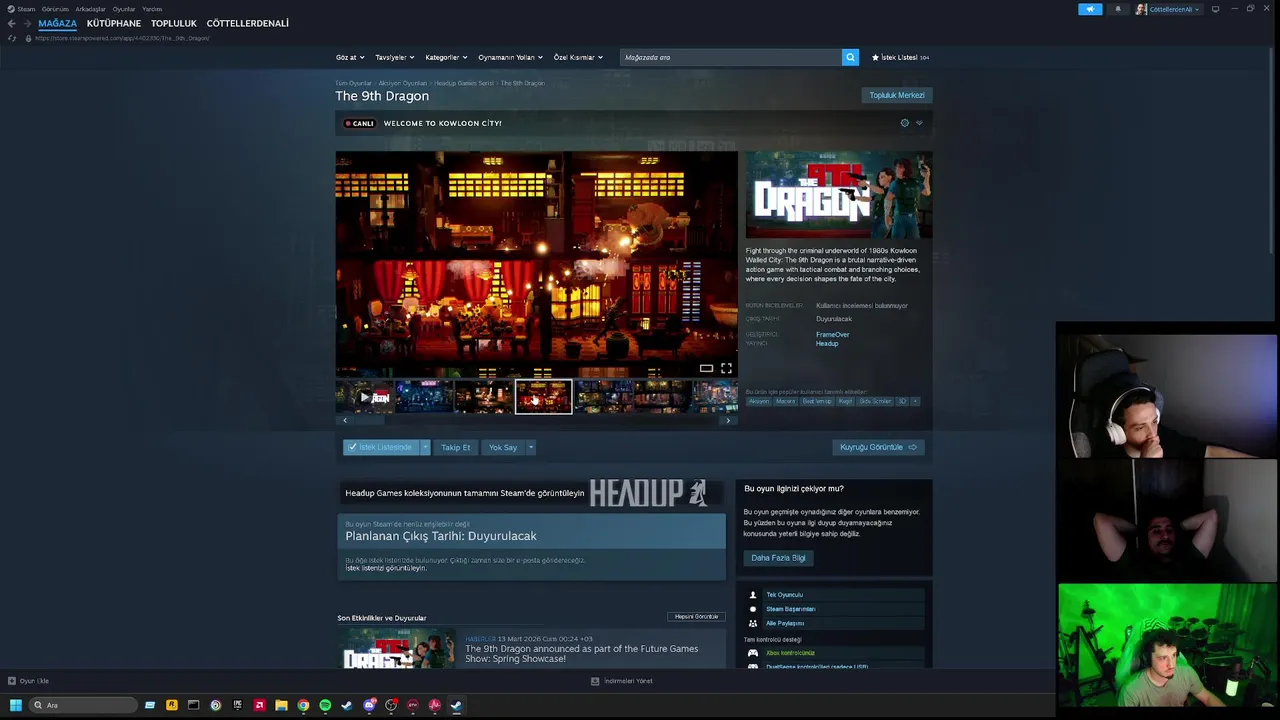
Task: Click the Mağazada ara search field
Action: [730, 57]
